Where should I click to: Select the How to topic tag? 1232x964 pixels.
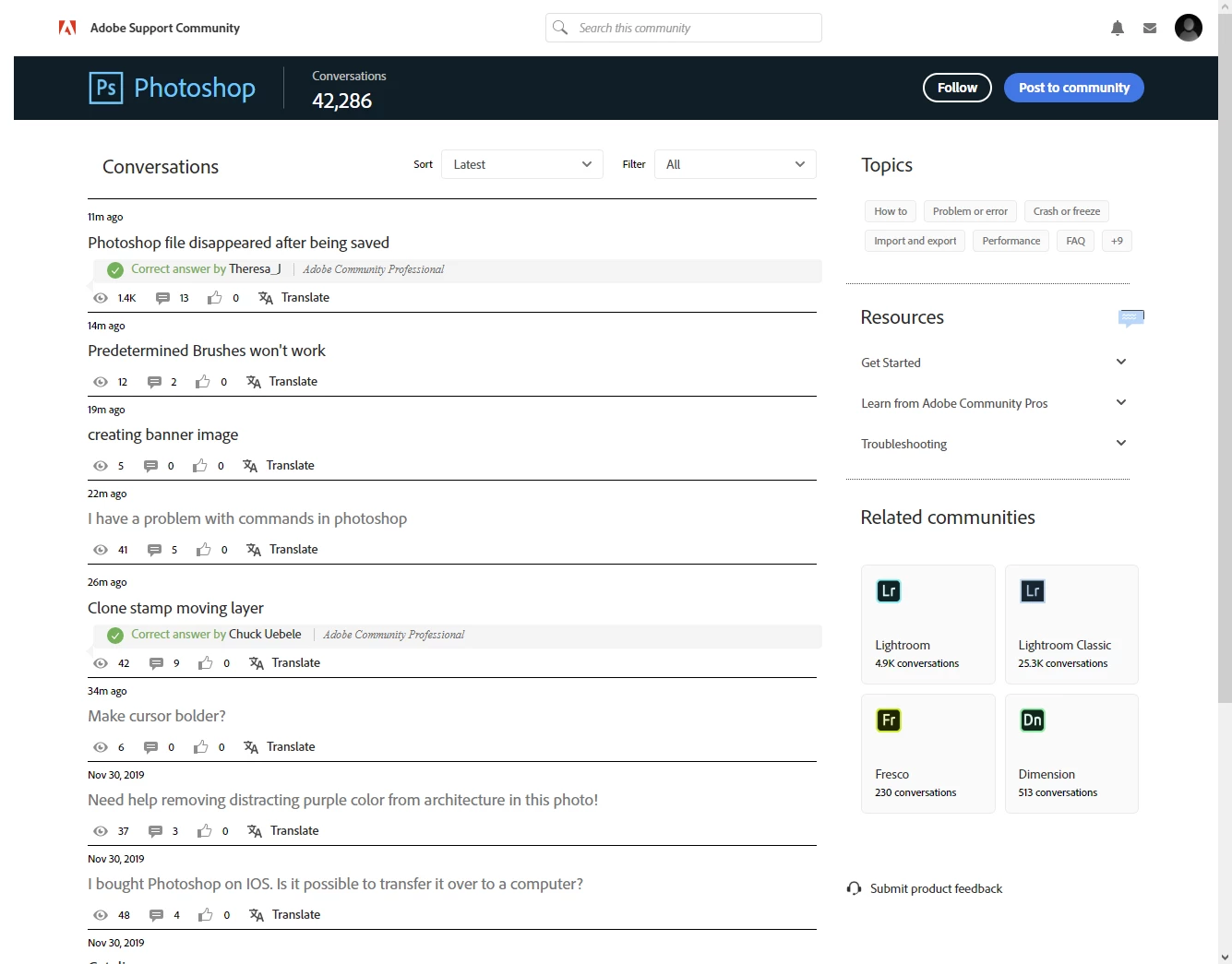tap(891, 211)
